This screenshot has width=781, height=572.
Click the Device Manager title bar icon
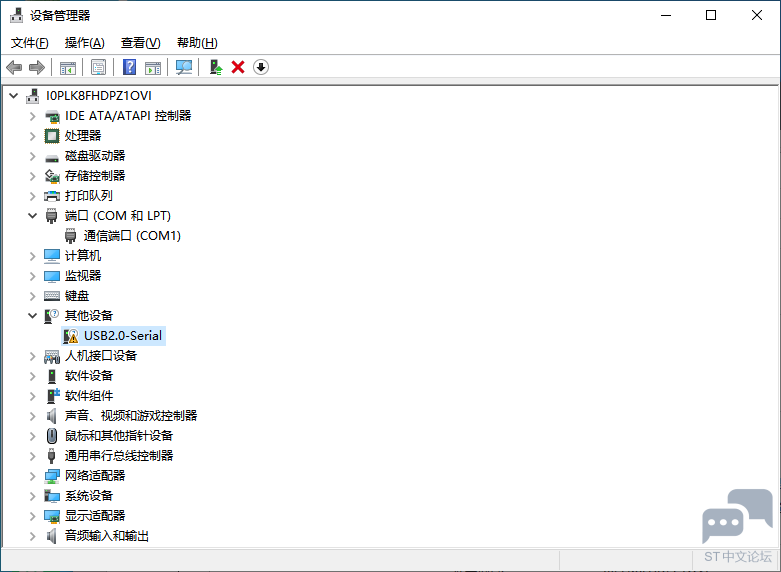coord(16,15)
